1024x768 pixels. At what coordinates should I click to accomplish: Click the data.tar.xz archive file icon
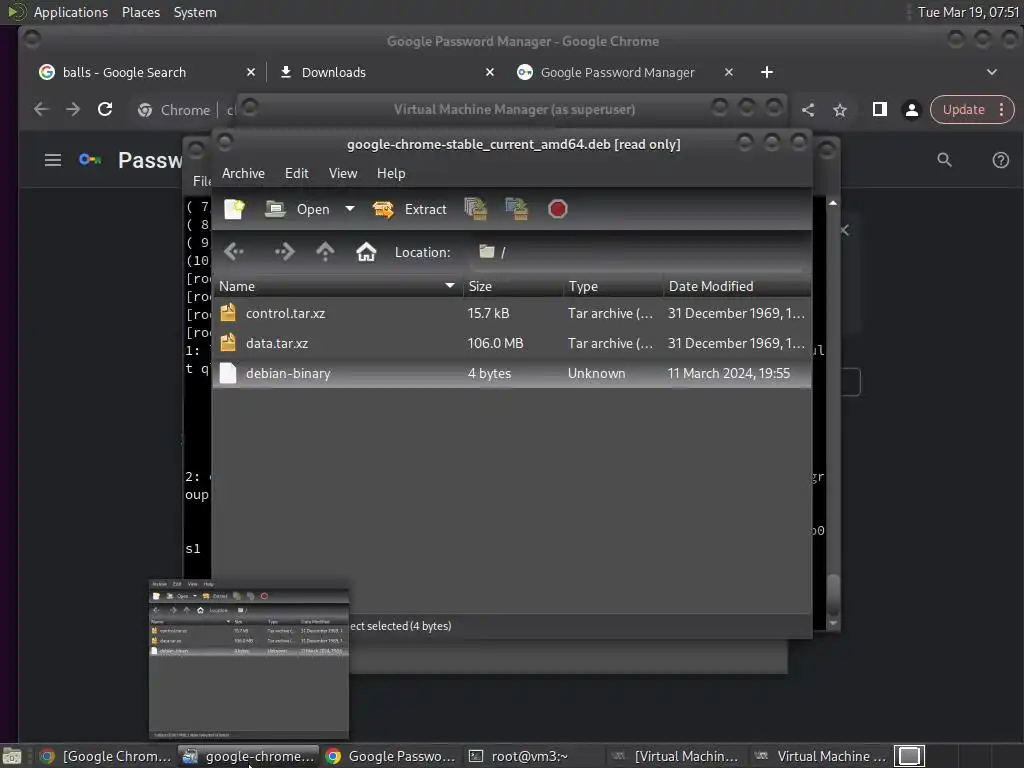pos(228,343)
